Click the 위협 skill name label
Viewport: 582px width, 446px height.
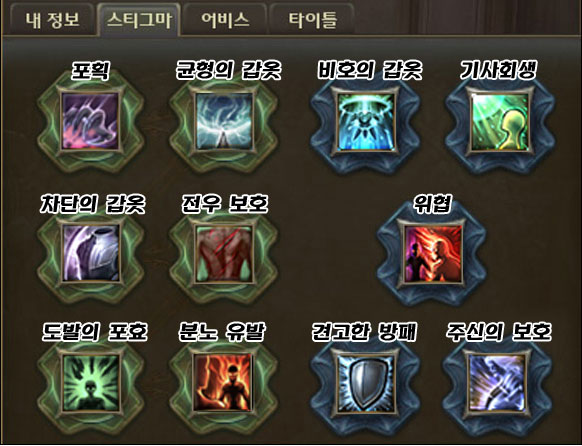[433, 204]
